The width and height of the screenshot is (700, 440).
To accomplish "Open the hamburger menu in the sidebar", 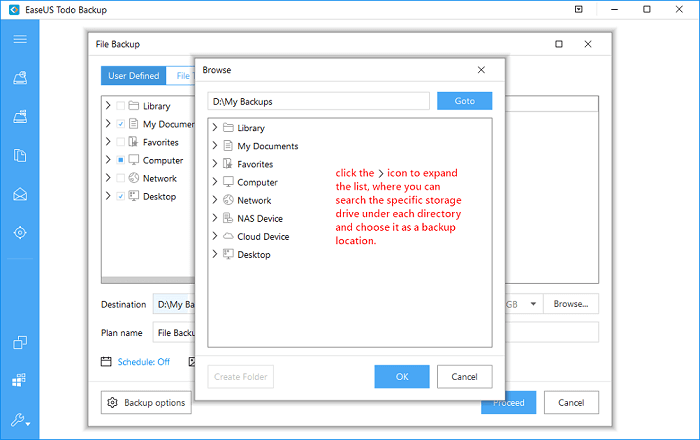I will pos(20,39).
